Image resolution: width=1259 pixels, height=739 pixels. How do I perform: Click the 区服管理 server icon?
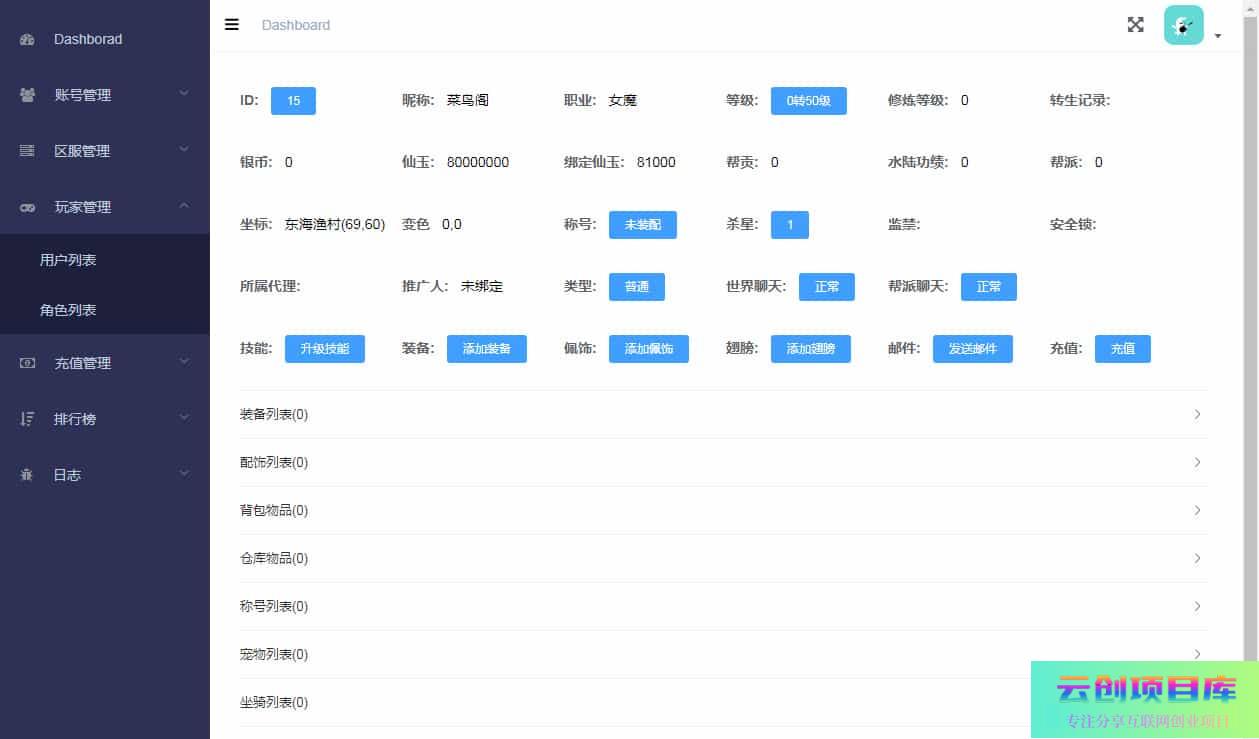[28, 151]
